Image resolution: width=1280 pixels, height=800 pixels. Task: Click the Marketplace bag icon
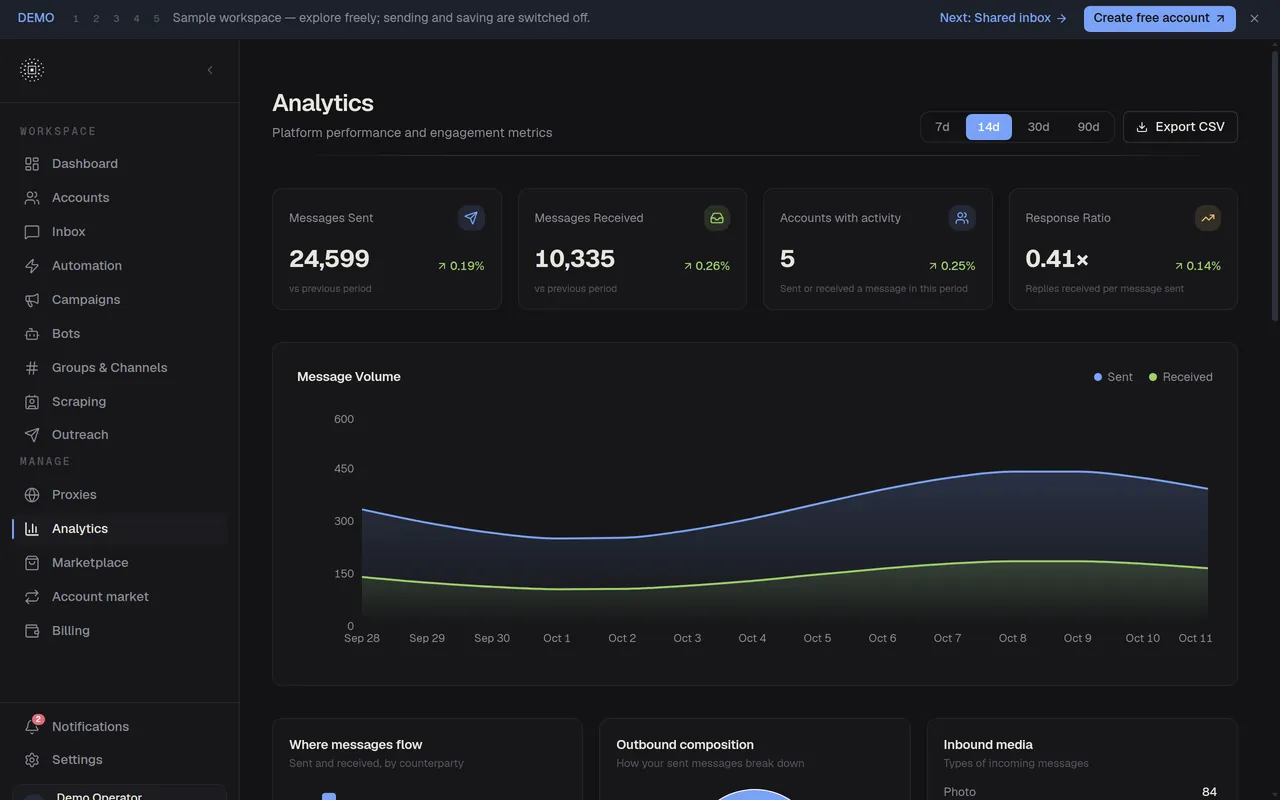pyautogui.click(x=32, y=563)
